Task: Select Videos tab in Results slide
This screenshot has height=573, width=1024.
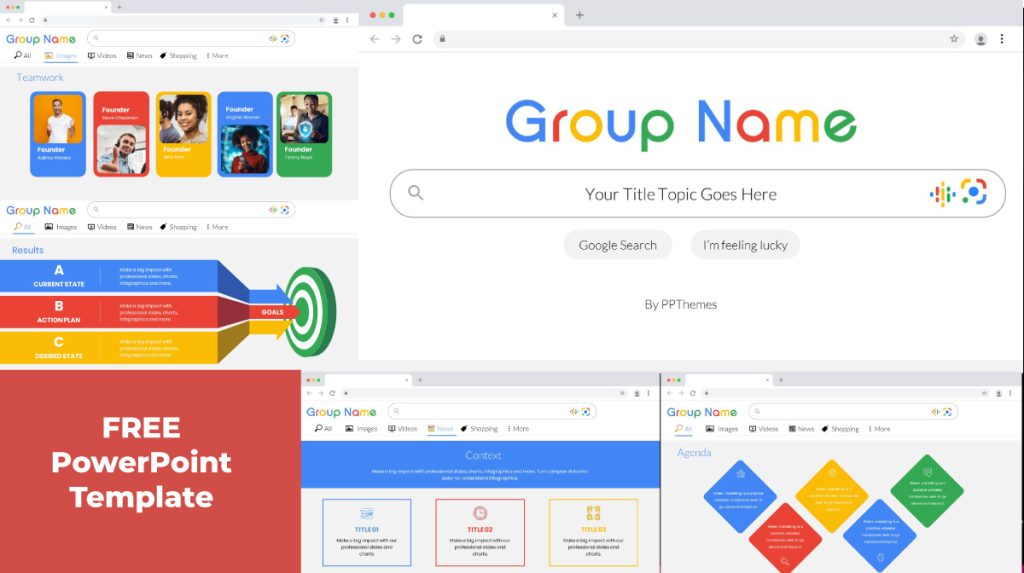Action: [x=102, y=227]
